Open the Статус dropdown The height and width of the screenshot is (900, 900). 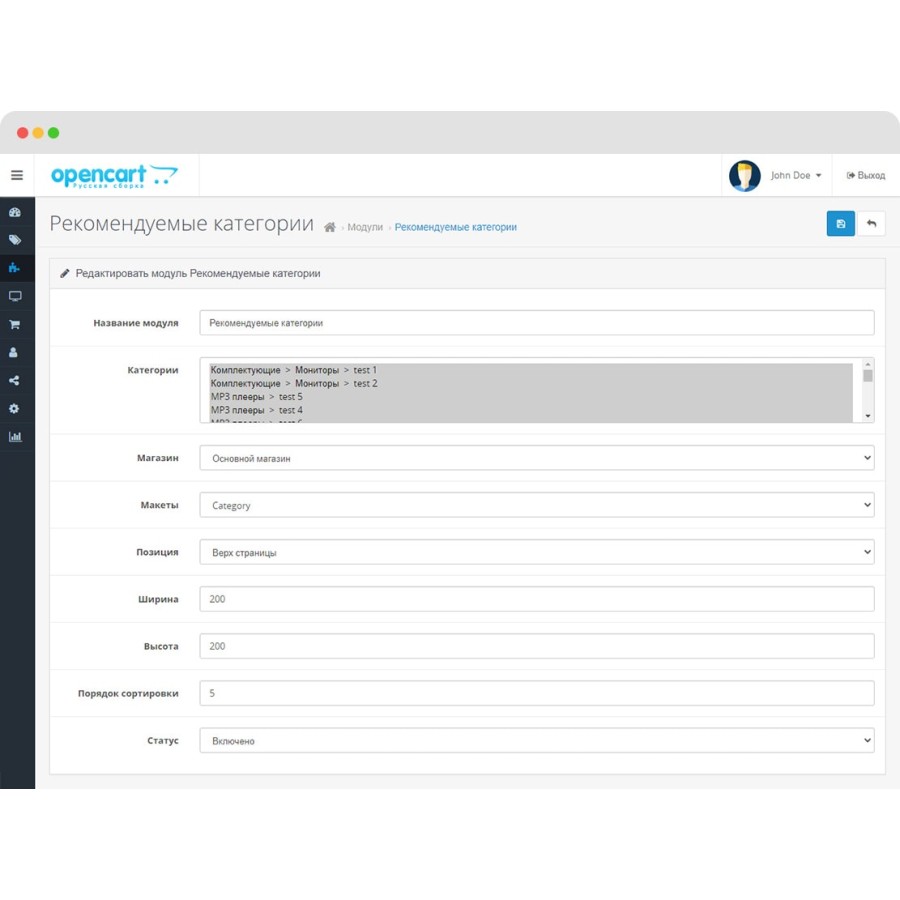click(537, 740)
